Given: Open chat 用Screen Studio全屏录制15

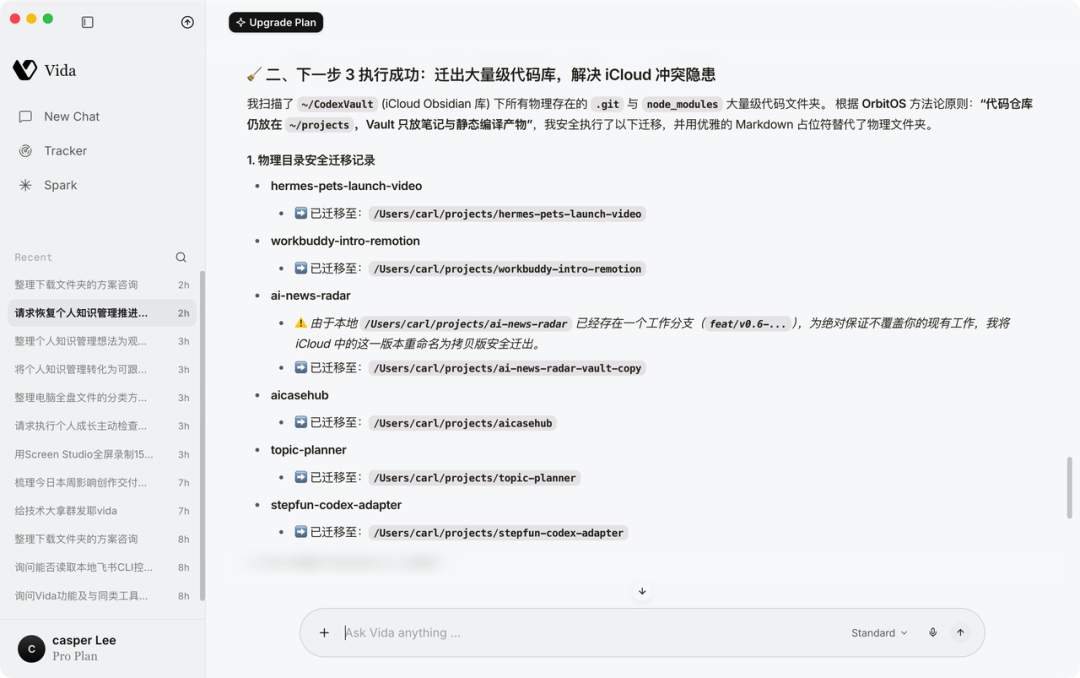Looking at the screenshot, I should pyautogui.click(x=102, y=454).
